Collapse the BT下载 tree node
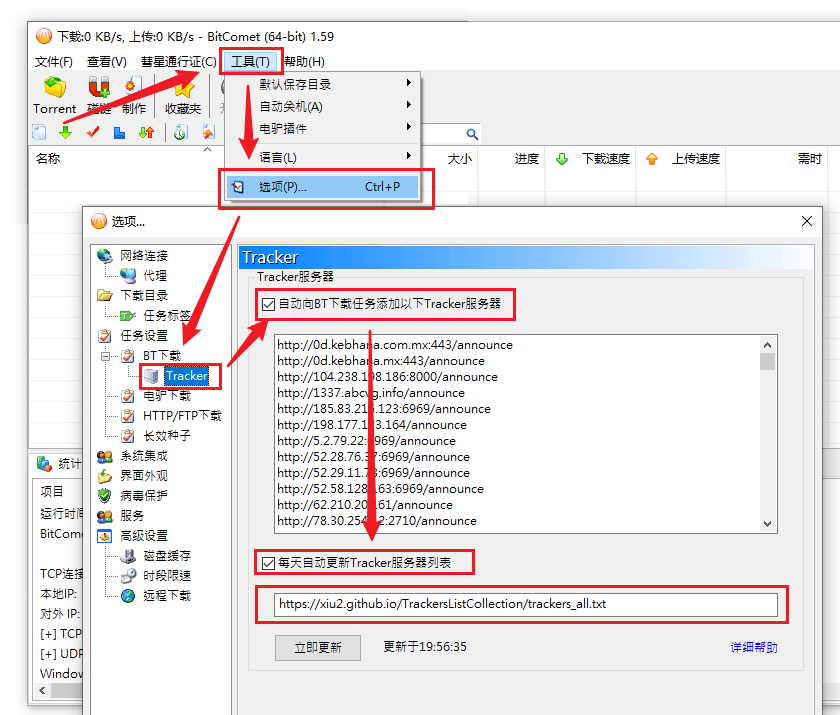The height and width of the screenshot is (715, 840). (106, 356)
